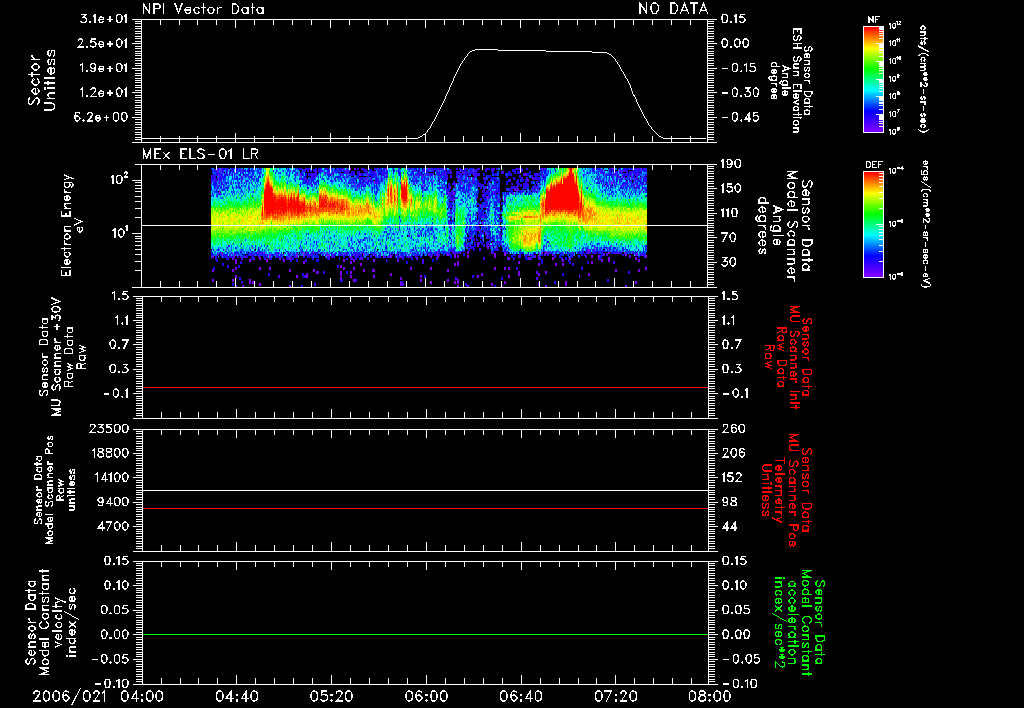Screen dimensions: 1024x708
Task: Click the 'NPI Vector Data' panel title
Action: [x=203, y=9]
